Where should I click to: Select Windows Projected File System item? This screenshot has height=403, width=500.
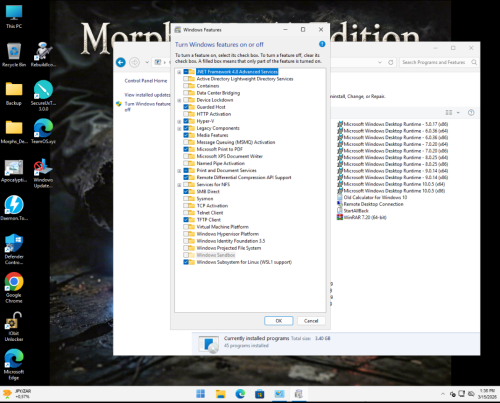pos(229,248)
